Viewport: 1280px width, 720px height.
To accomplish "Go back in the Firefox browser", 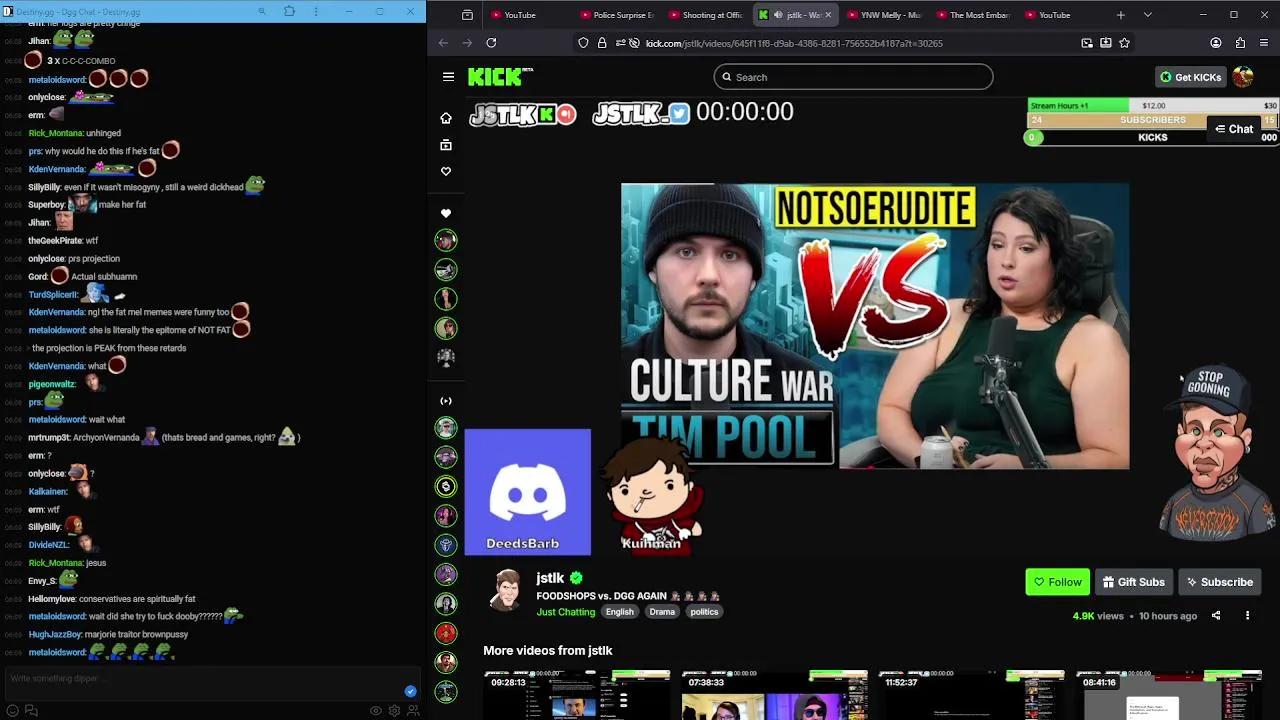I will [443, 43].
